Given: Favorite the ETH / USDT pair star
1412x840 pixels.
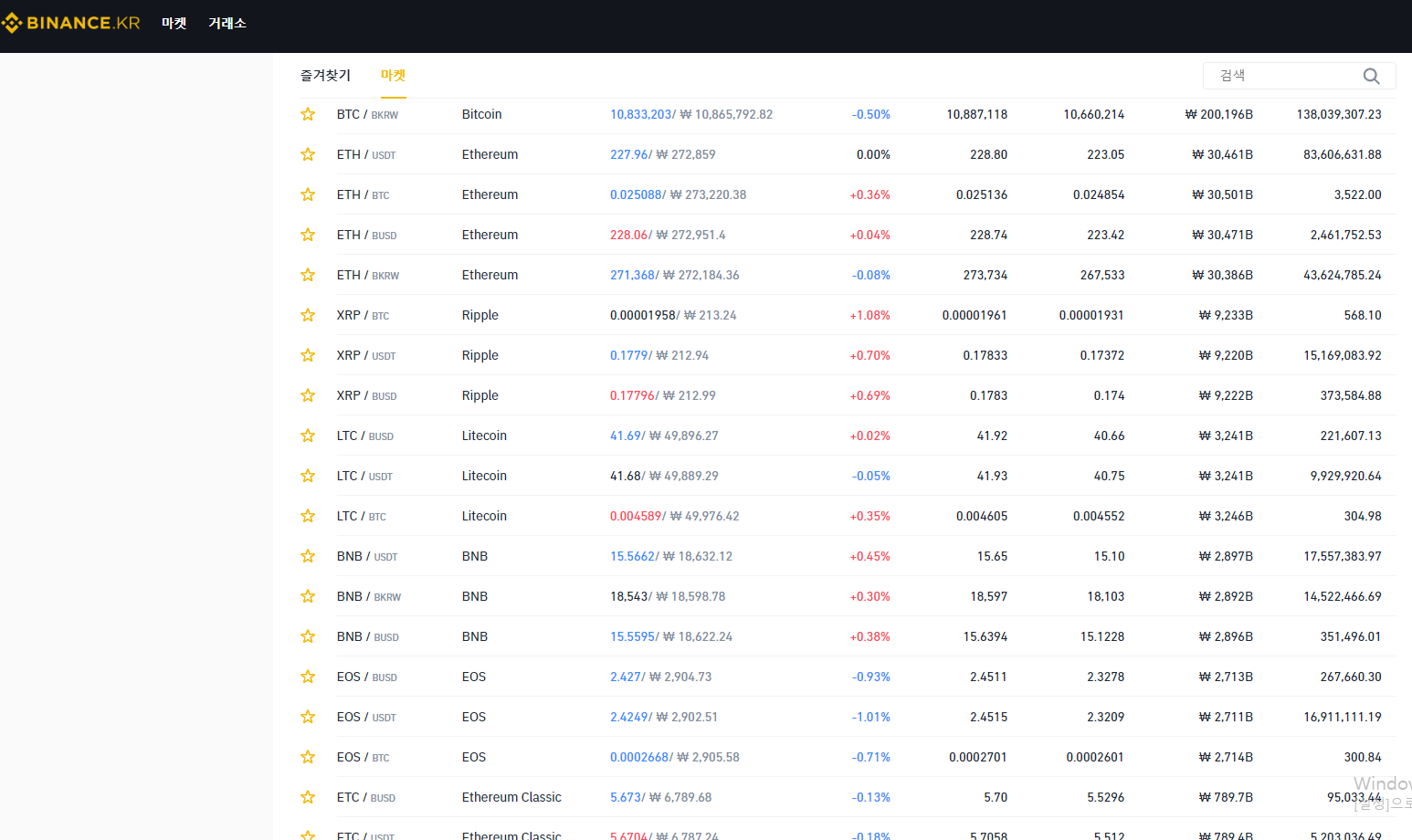Looking at the screenshot, I should 308,154.
